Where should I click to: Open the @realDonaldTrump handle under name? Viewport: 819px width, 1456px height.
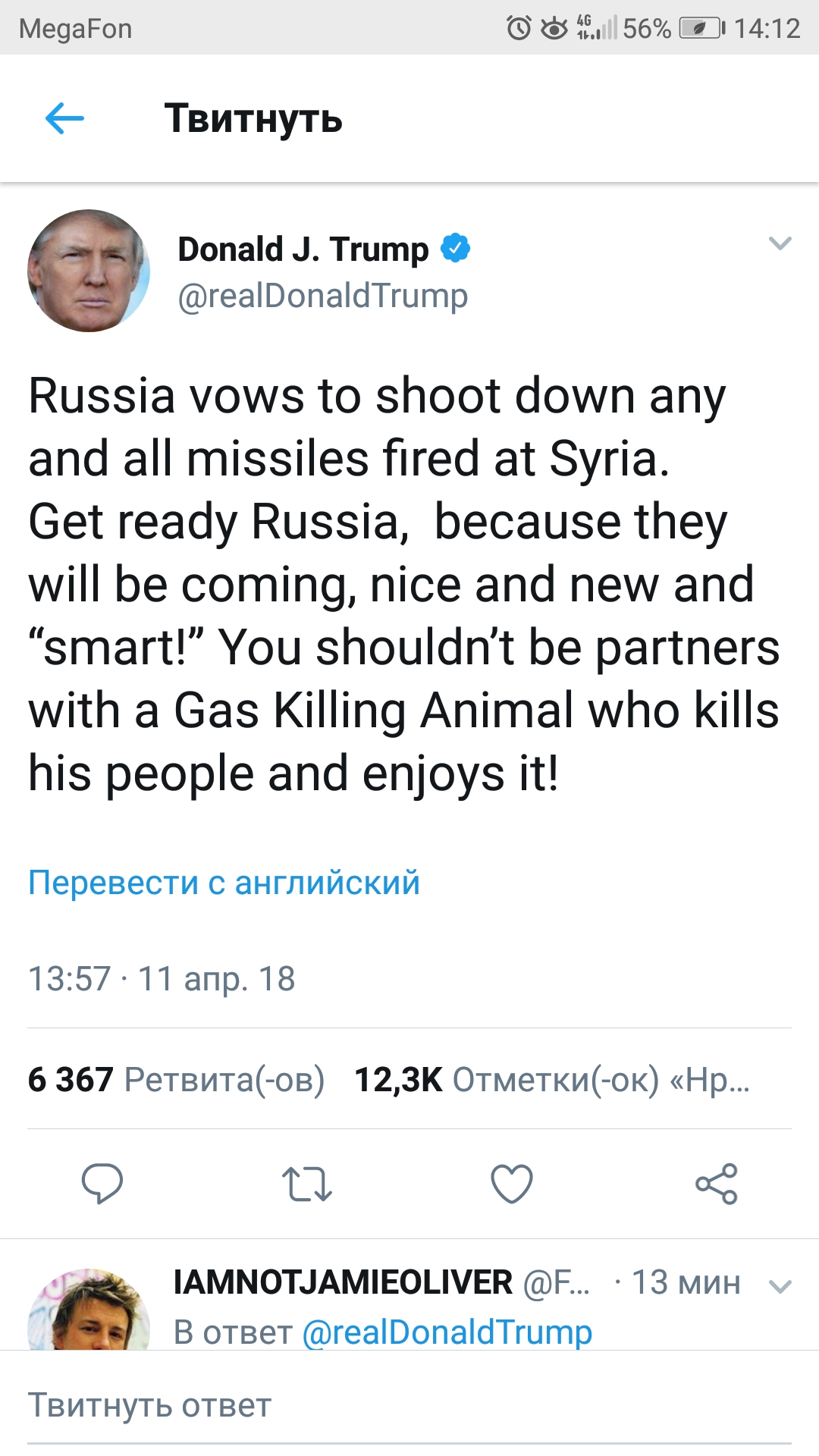[322, 296]
